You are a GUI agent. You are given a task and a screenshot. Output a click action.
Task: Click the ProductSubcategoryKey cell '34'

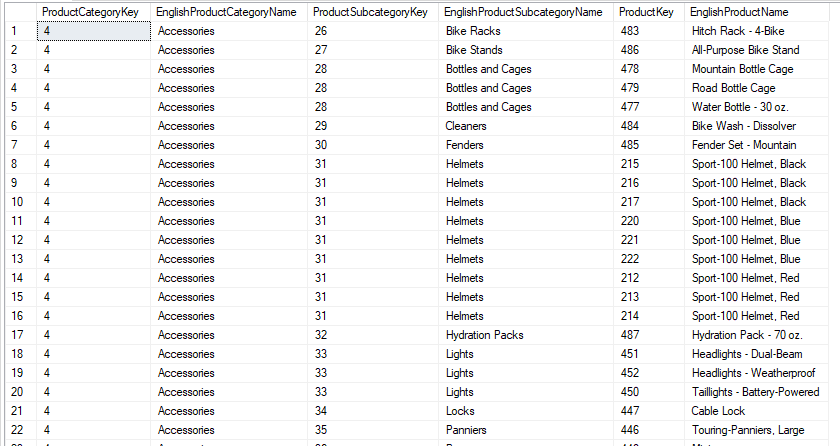[x=373, y=411]
